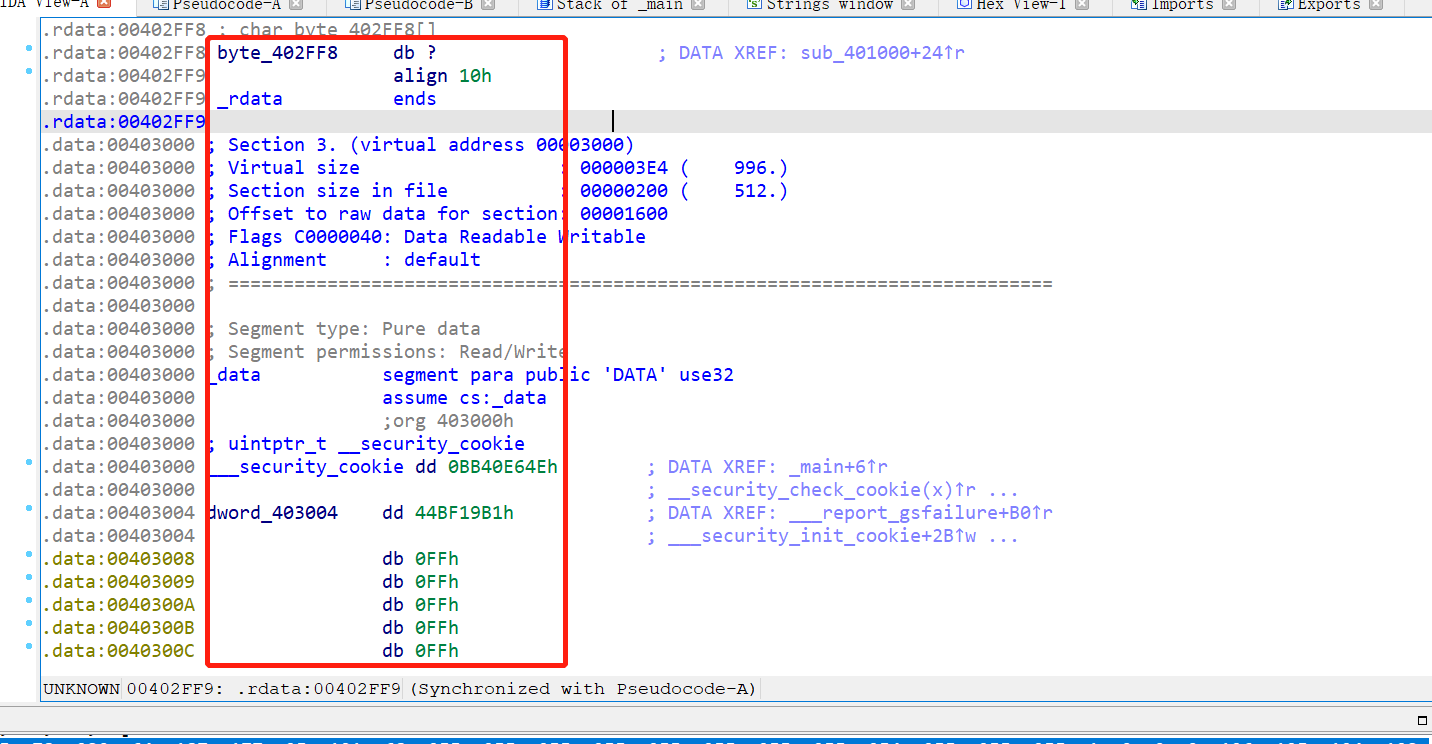
Task: Open the Stack of _main tab
Action: [x=610, y=4]
